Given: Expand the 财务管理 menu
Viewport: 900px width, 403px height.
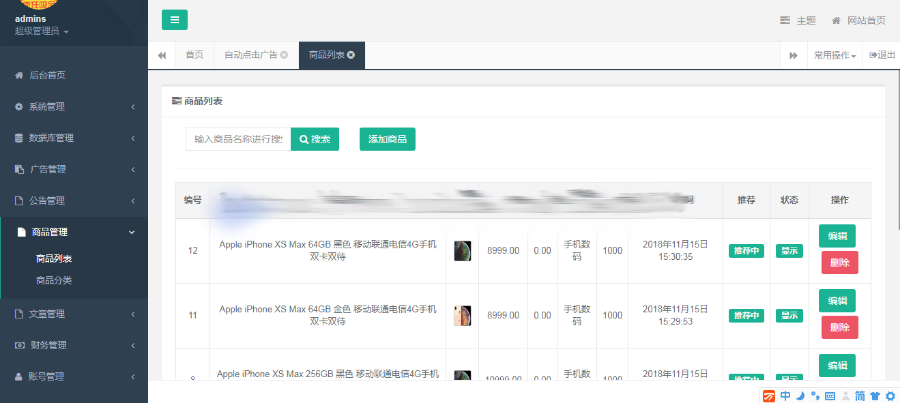Looking at the screenshot, I should click(x=73, y=346).
